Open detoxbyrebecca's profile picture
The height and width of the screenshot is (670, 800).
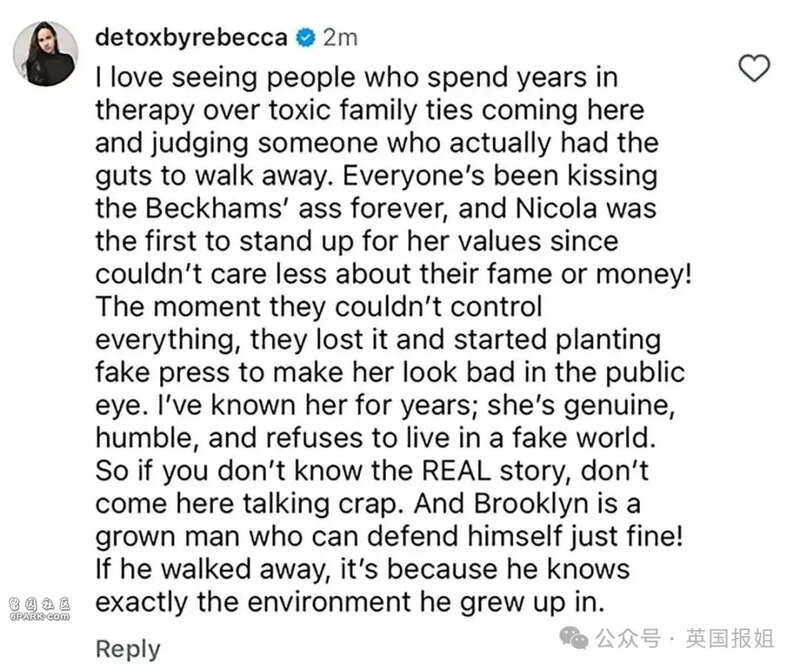(45, 51)
